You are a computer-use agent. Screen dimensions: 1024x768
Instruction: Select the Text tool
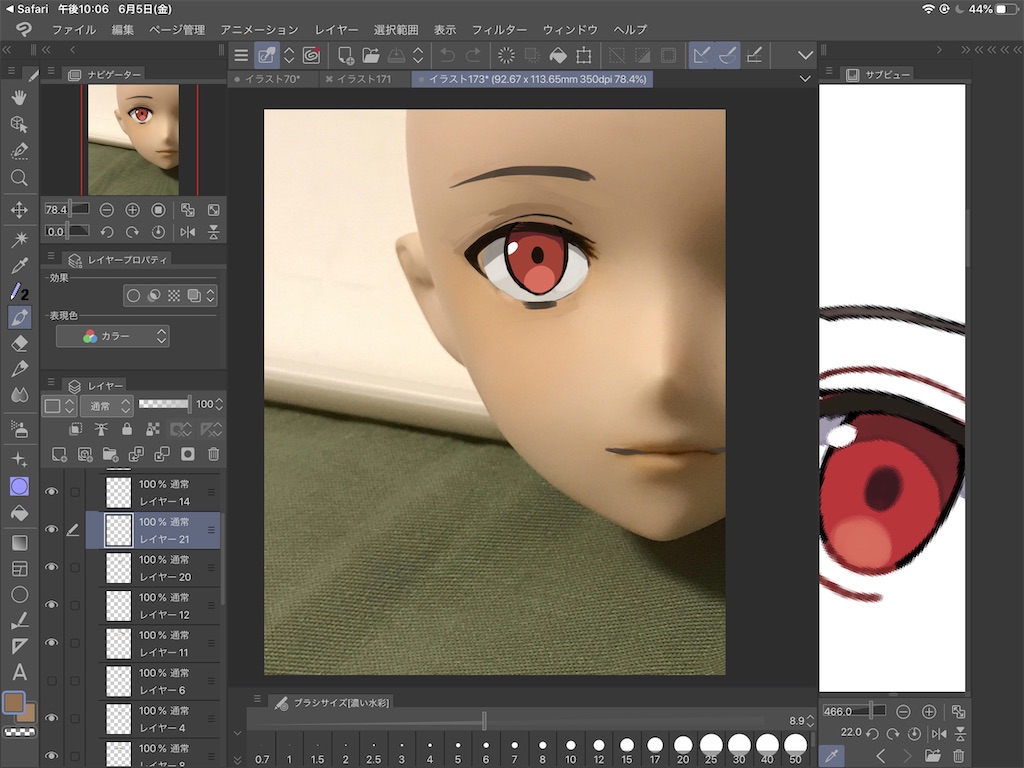tap(20, 672)
